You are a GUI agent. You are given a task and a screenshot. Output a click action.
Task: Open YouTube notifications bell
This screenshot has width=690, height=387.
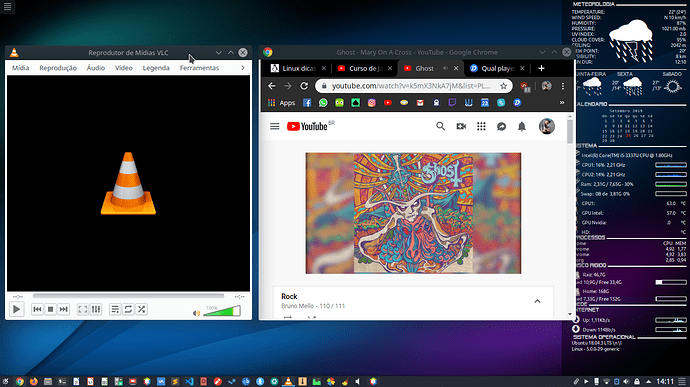(521, 126)
